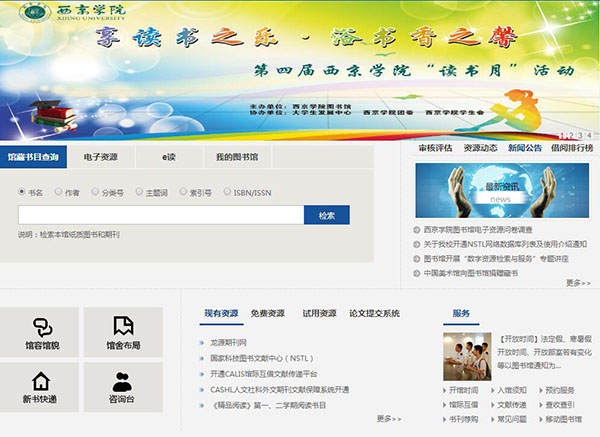The height and width of the screenshot is (437, 600).
Task: Jump to banner slide 4
Action: 590,135
